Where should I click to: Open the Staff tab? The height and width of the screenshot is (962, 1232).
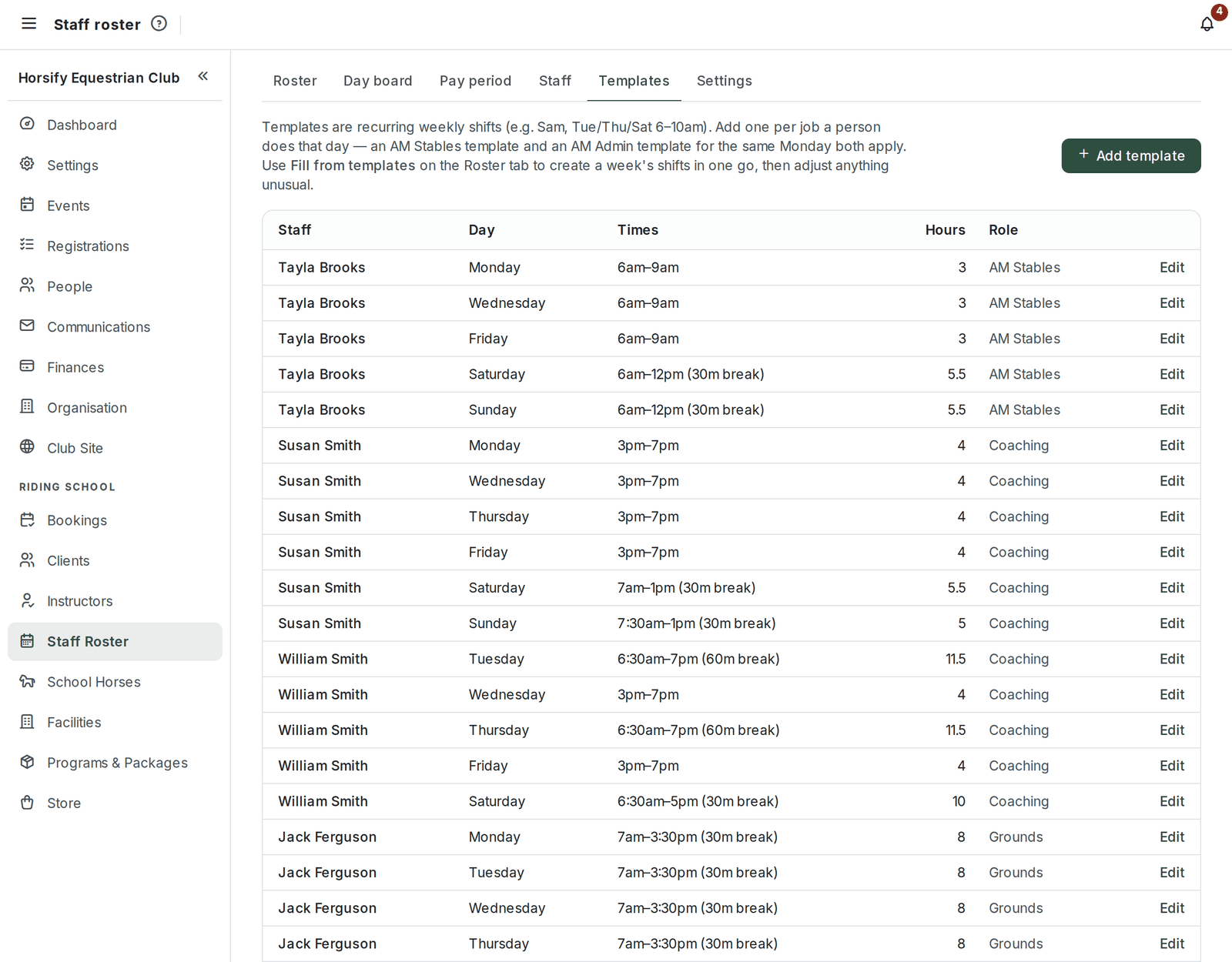click(x=554, y=81)
